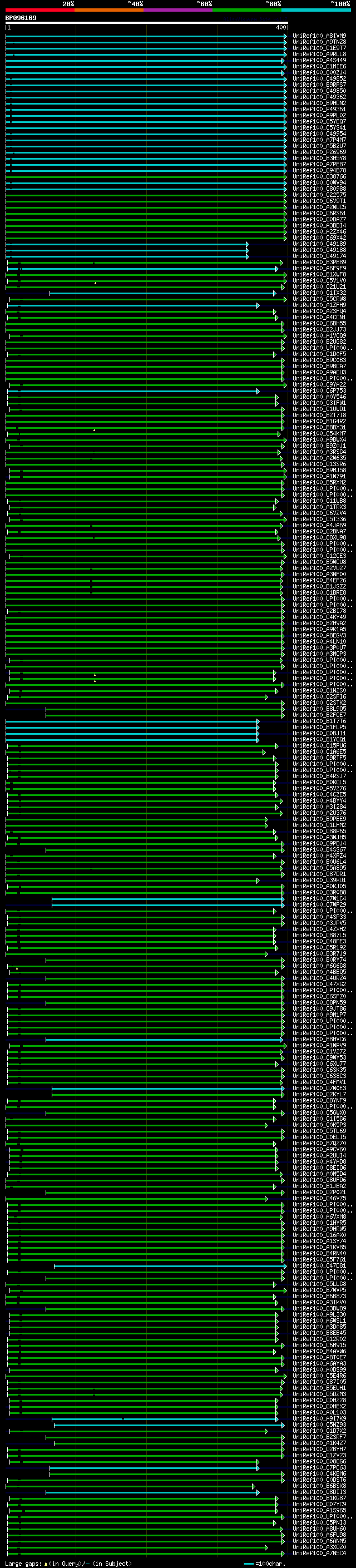Open hit UniRef100_C1E9T7

[x=319, y=48]
